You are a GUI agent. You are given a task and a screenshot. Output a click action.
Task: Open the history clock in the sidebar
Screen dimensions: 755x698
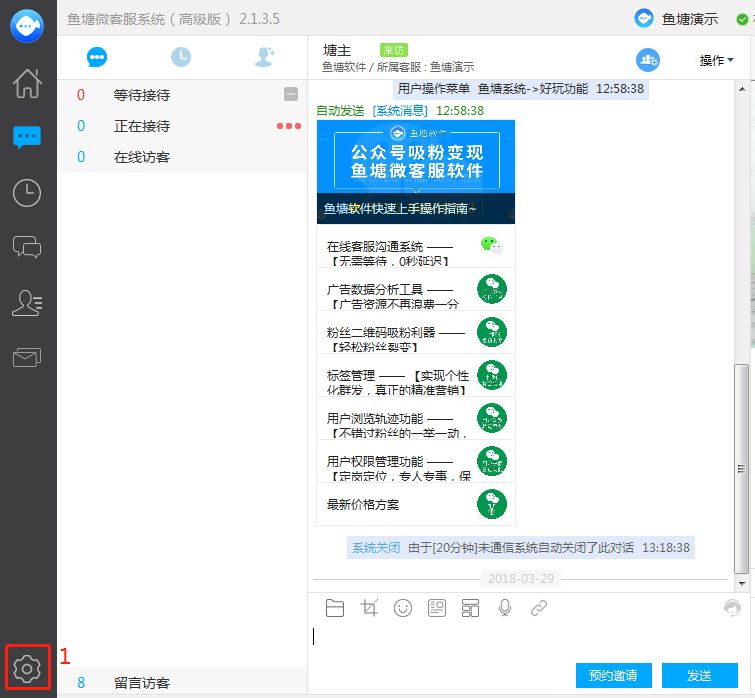(x=27, y=193)
